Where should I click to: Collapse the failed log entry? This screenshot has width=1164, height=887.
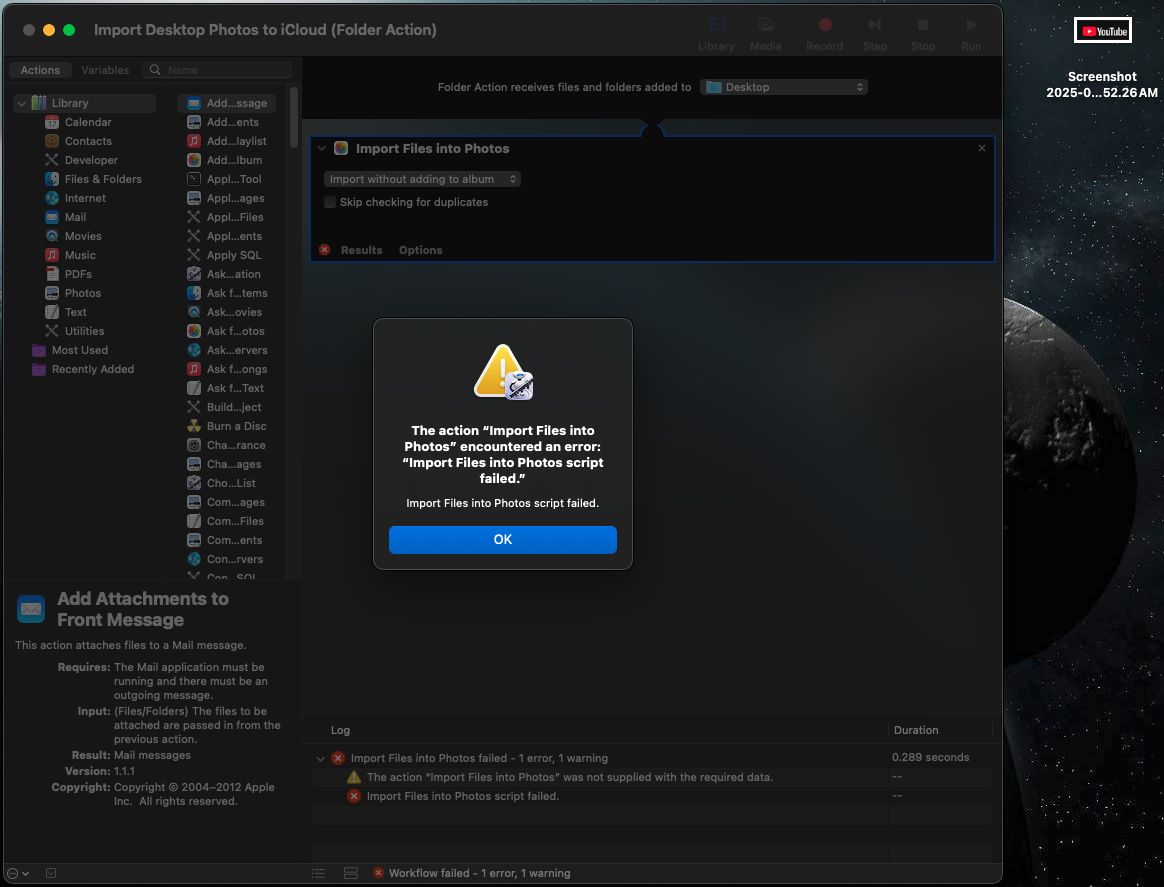pyautogui.click(x=321, y=759)
